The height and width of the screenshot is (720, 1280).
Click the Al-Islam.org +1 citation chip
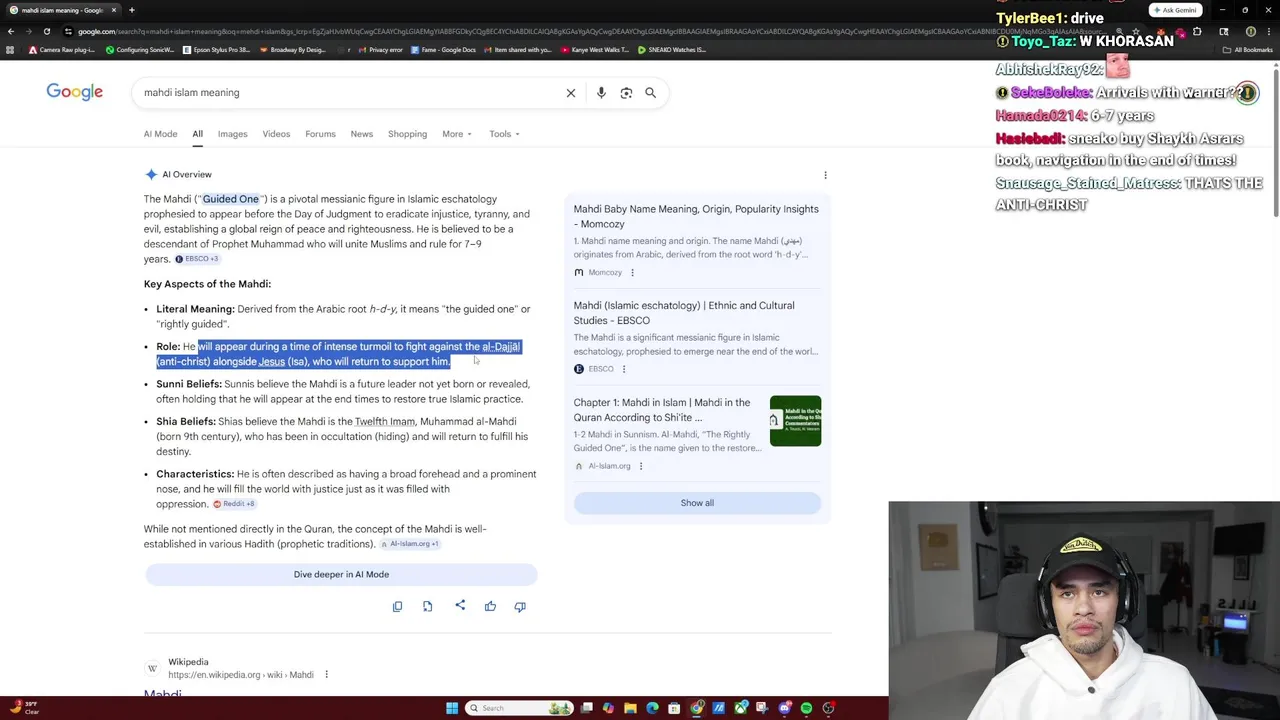(410, 544)
